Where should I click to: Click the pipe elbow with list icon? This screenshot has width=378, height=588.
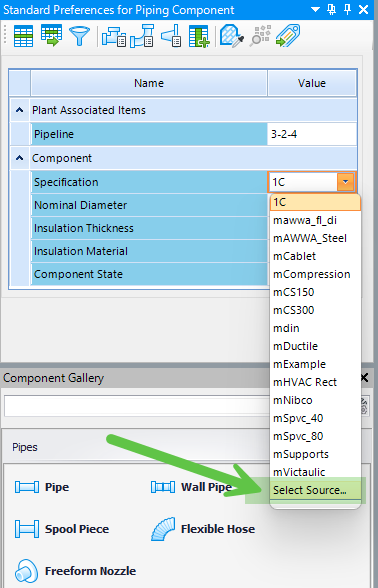[142, 36]
